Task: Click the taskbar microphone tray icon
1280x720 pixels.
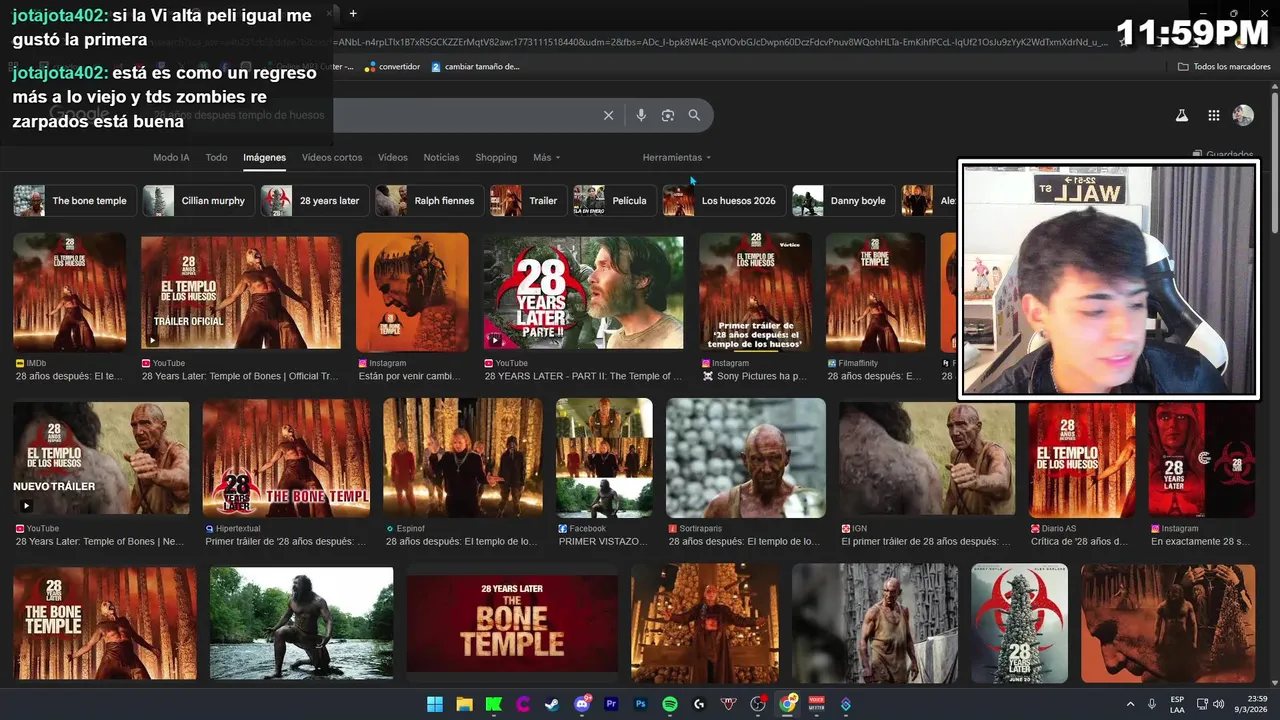Action: click(x=1152, y=704)
